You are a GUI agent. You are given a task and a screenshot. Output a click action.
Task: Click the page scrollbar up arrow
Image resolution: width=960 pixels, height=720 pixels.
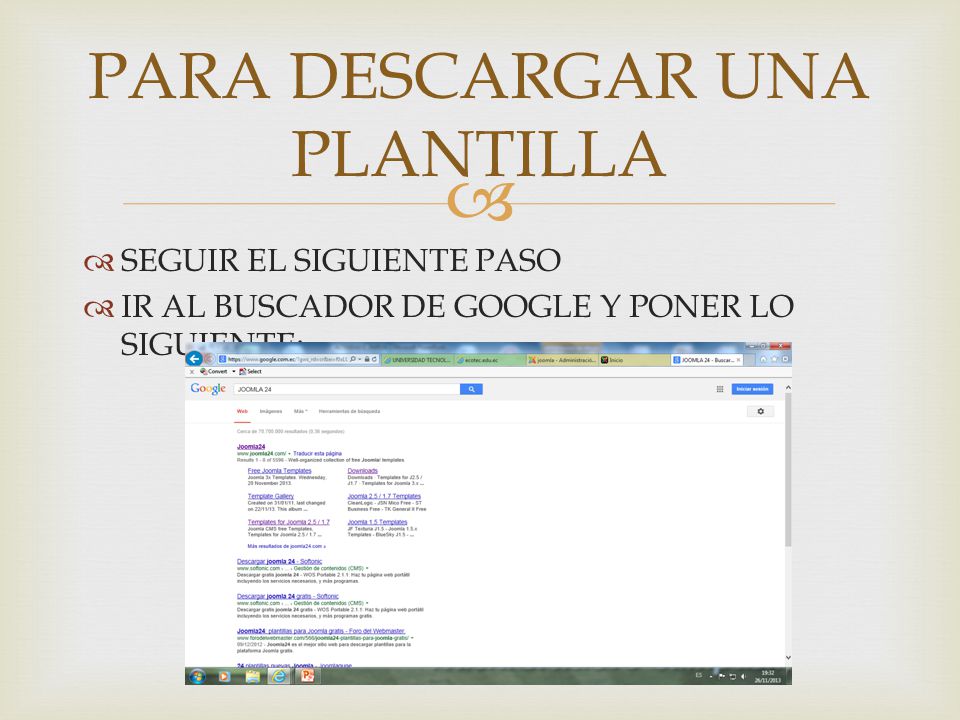click(x=788, y=388)
